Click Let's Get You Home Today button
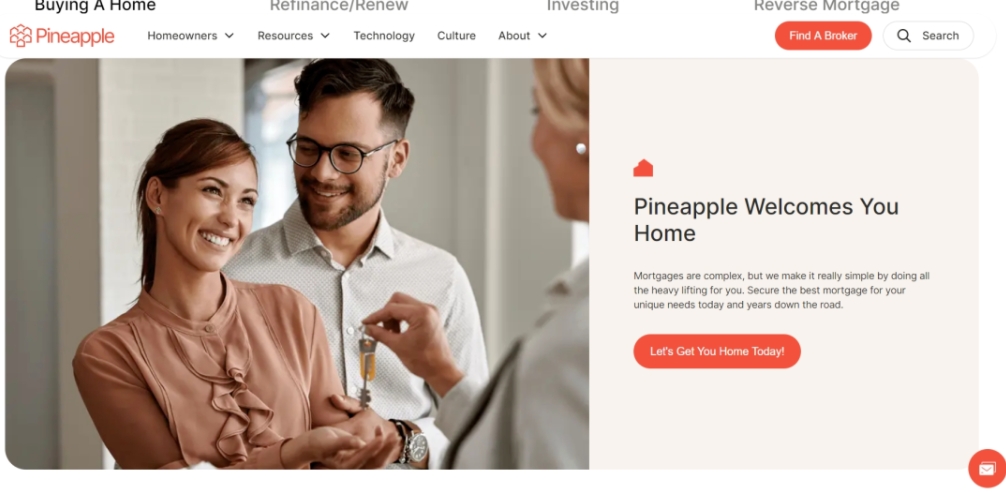Screen dimensions: 1006x492 pyautogui.click(x=717, y=352)
